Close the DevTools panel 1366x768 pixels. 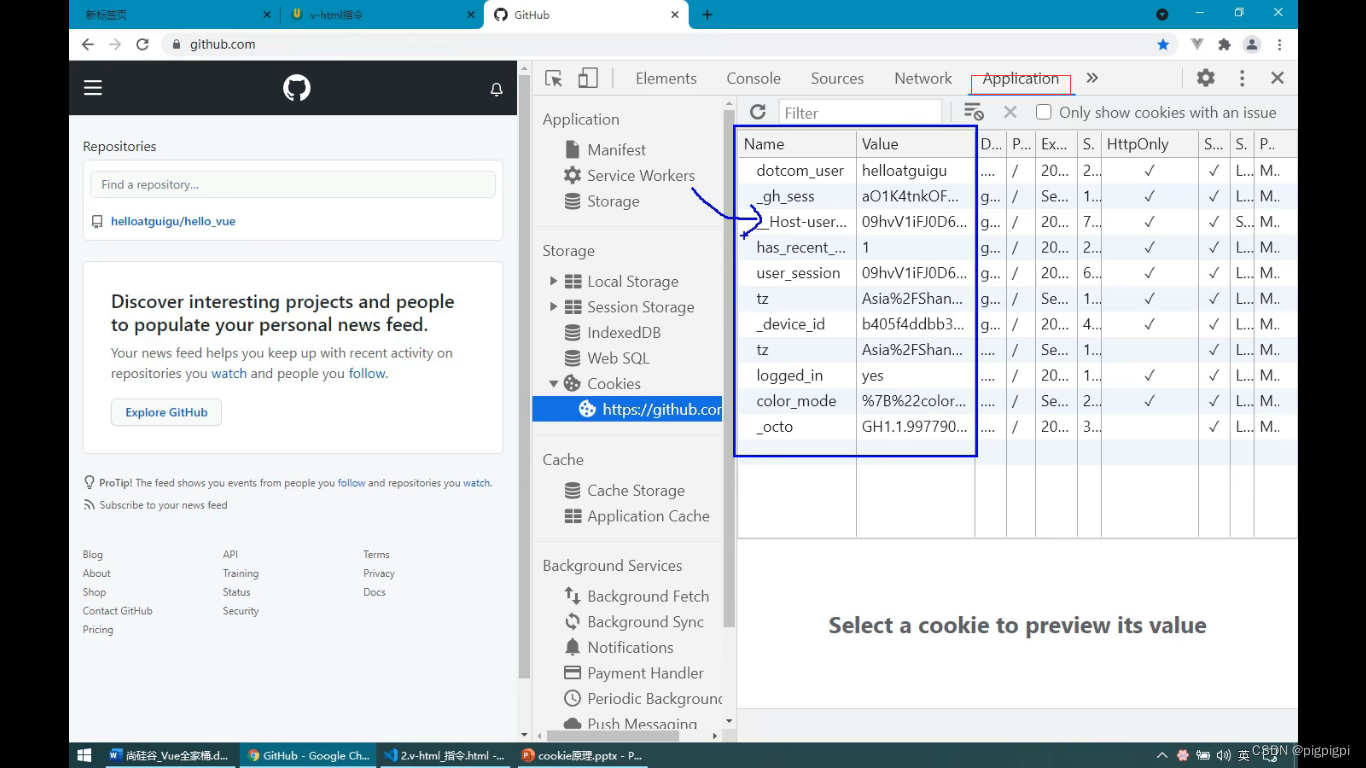click(x=1277, y=78)
